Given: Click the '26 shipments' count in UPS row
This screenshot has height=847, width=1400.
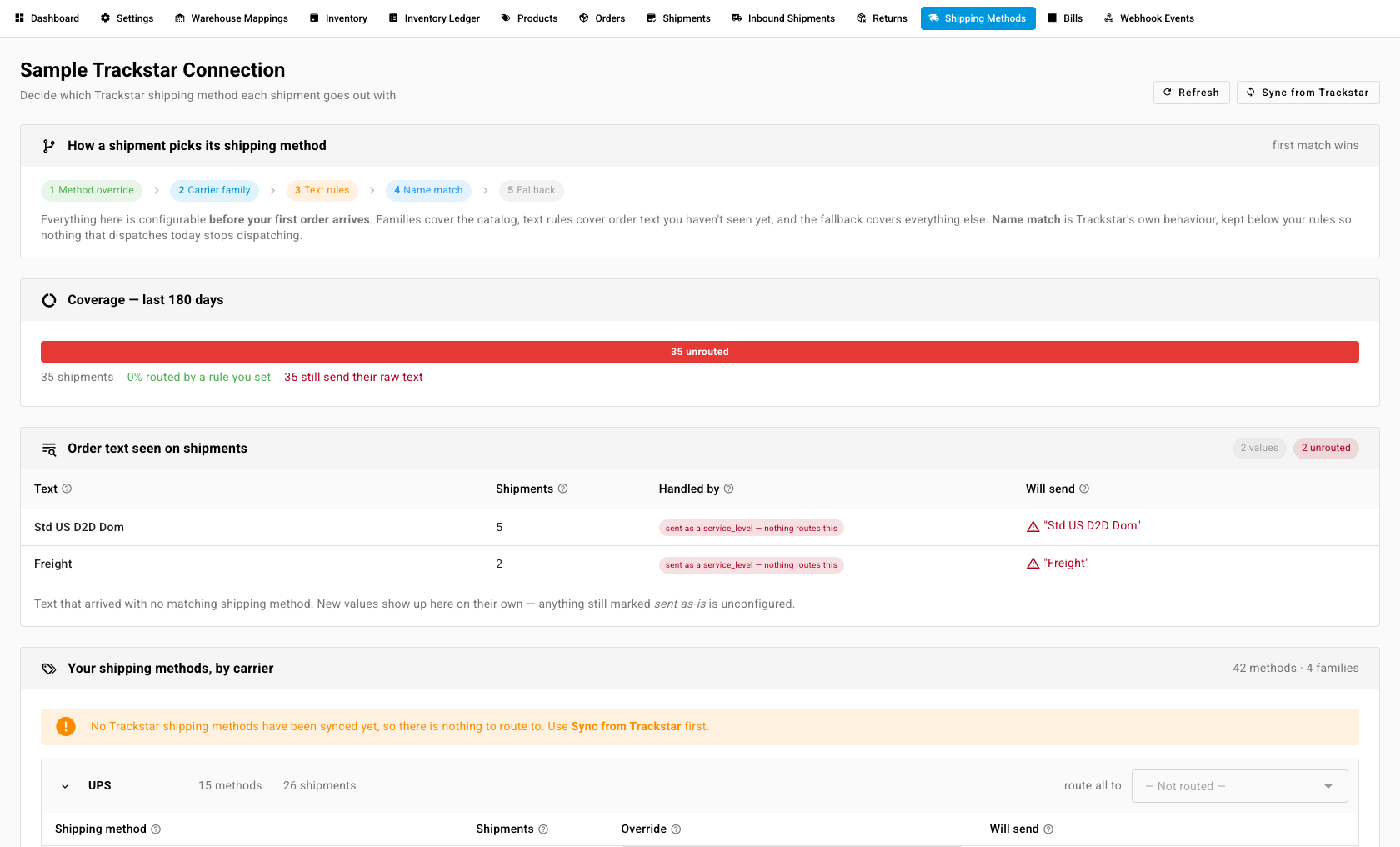Looking at the screenshot, I should [x=320, y=786].
